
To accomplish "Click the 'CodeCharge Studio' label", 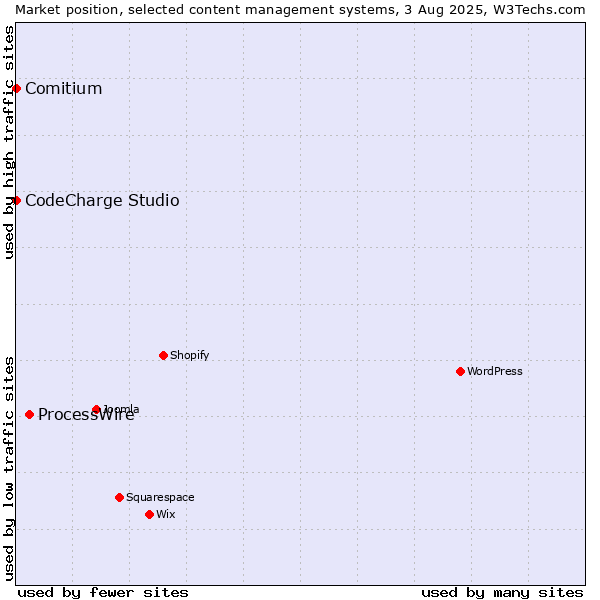I will [102, 201].
